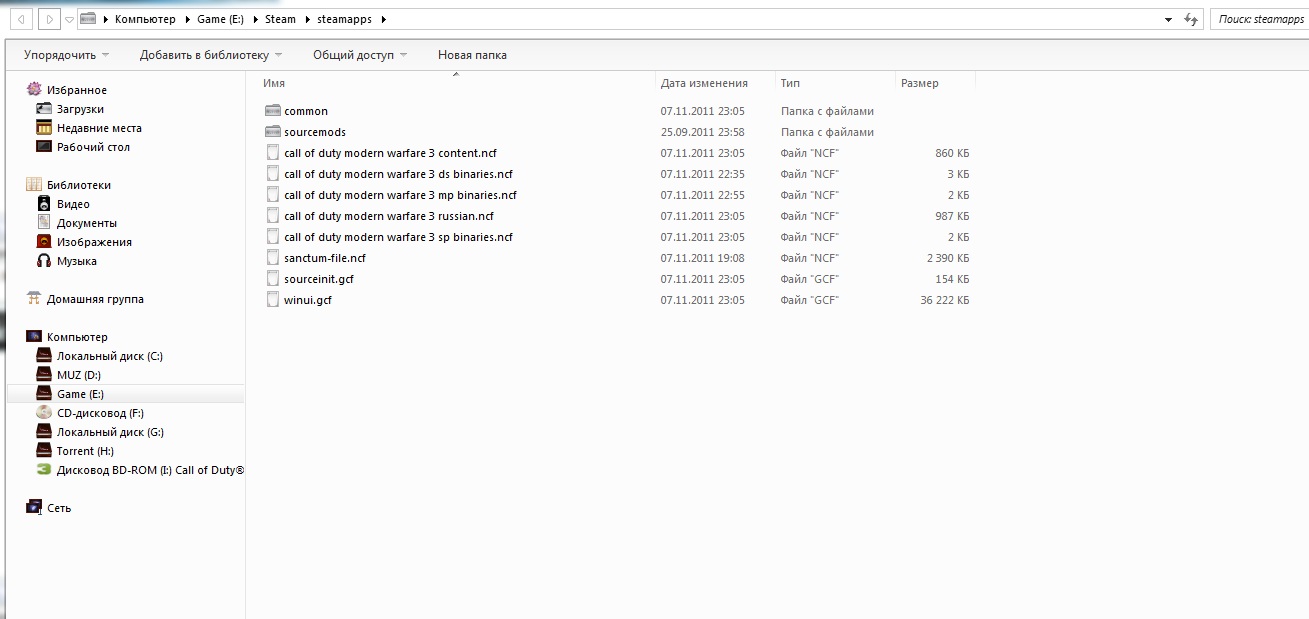This screenshot has height=619, width=1309.
Task: Click icon of modern warfare 3 mp binaries.ncf
Action: point(273,195)
